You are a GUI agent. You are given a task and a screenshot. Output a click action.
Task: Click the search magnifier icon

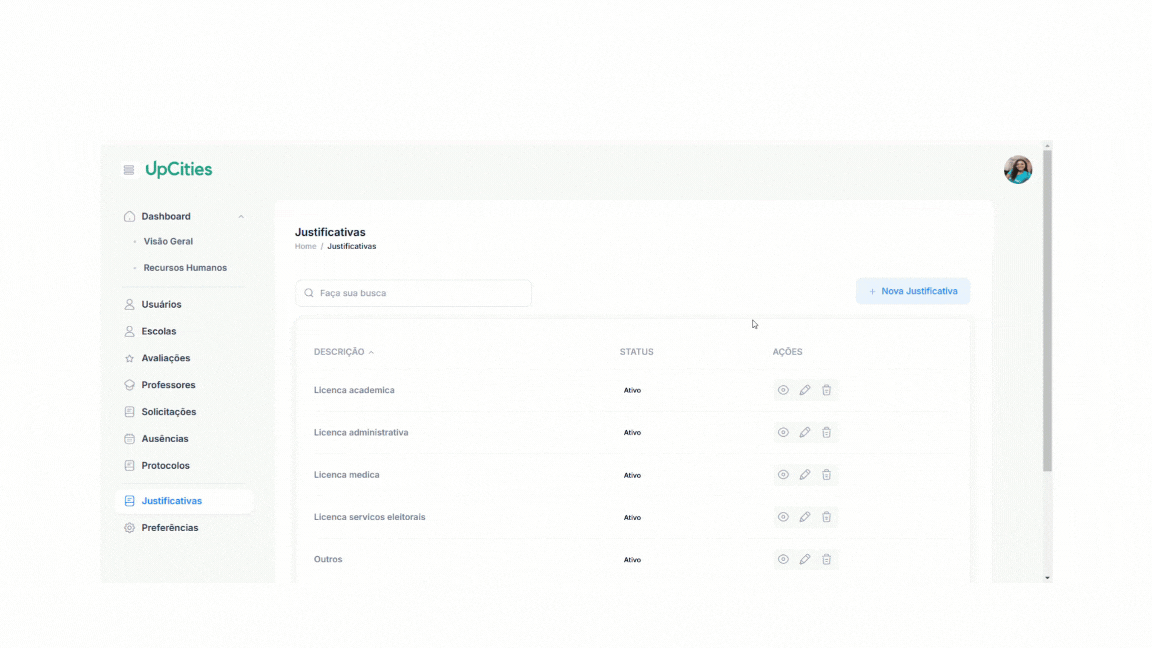[309, 292]
